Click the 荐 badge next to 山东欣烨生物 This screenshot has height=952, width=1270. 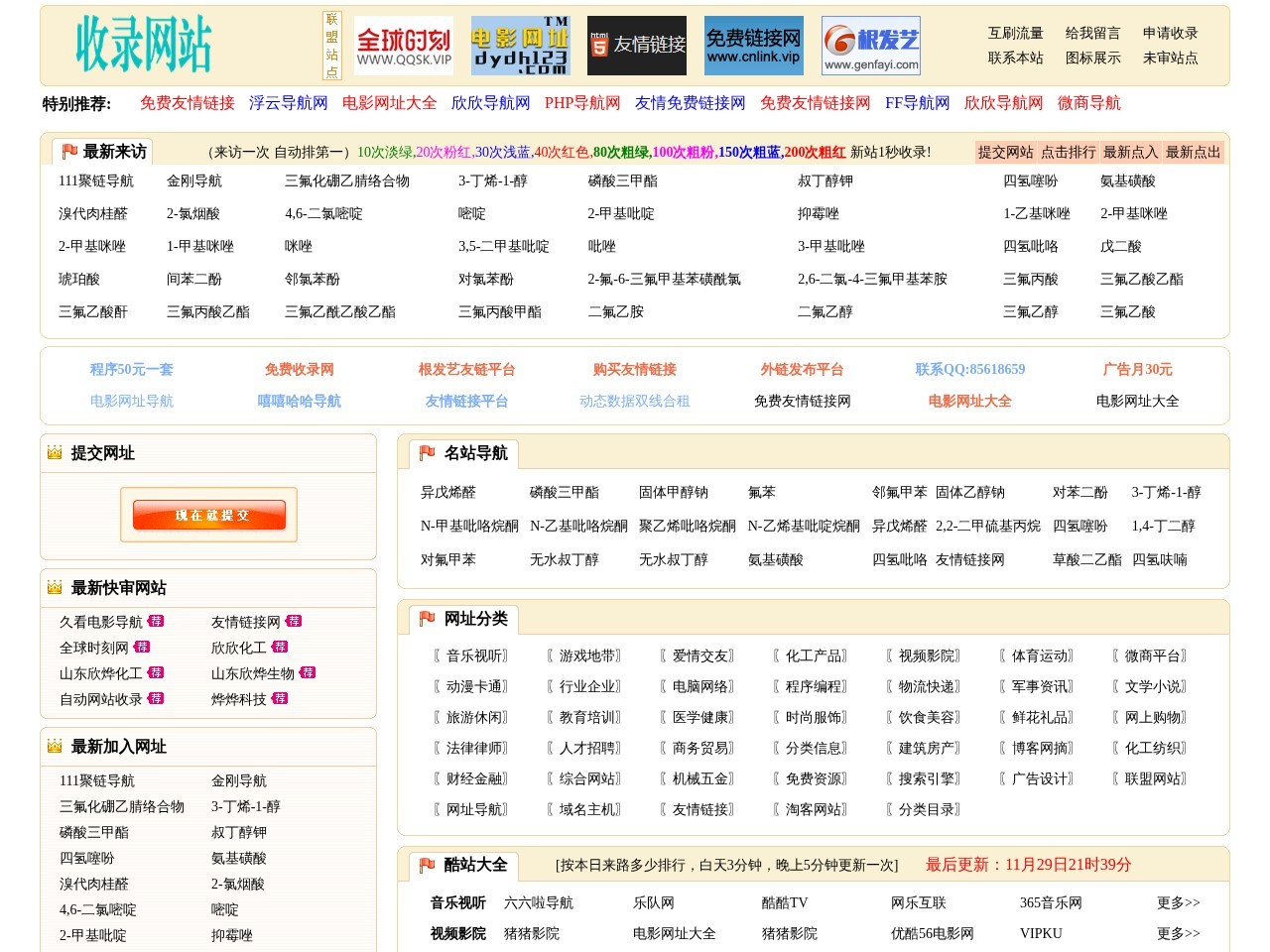coord(308,673)
